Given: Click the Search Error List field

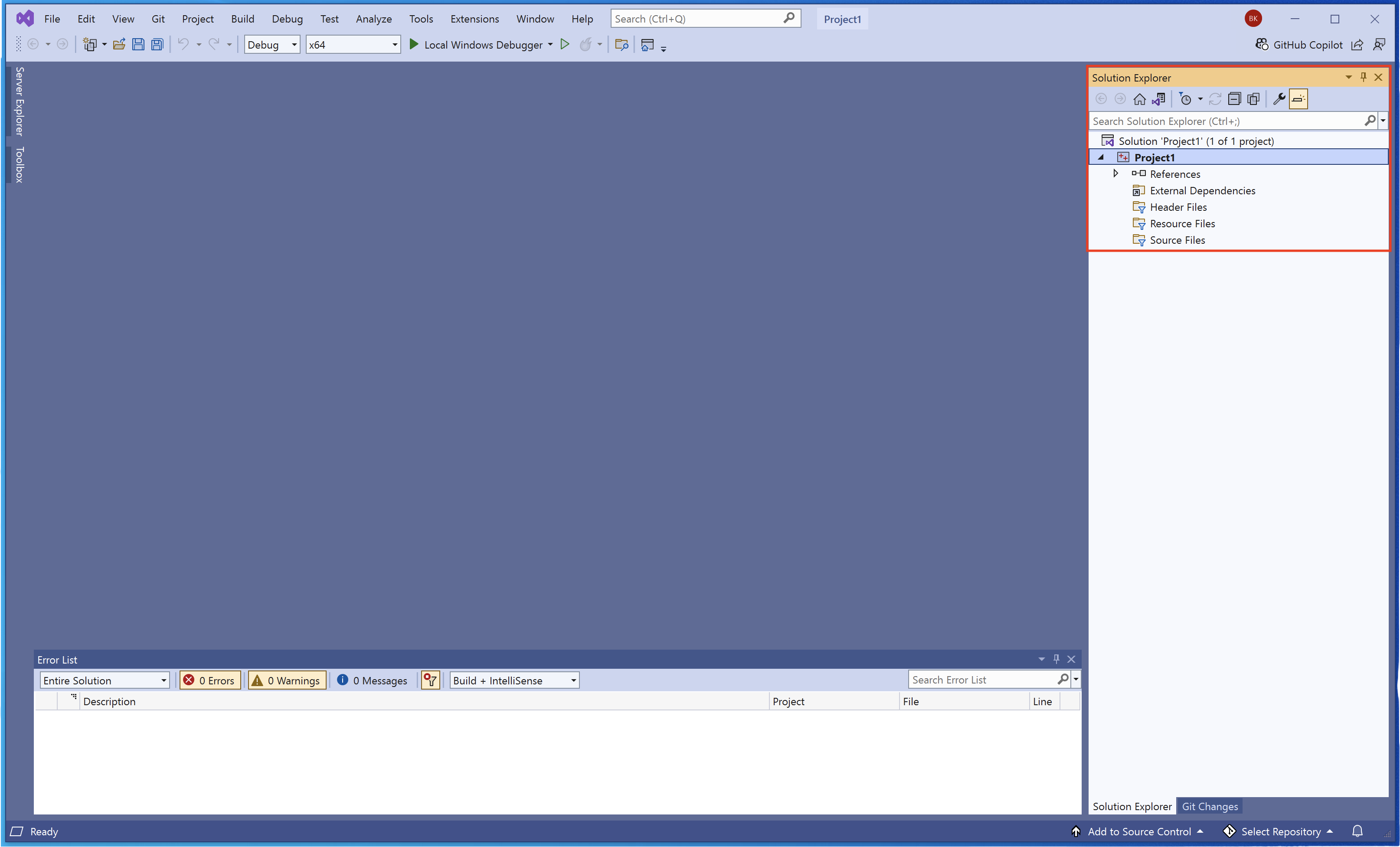Looking at the screenshot, I should (982, 680).
